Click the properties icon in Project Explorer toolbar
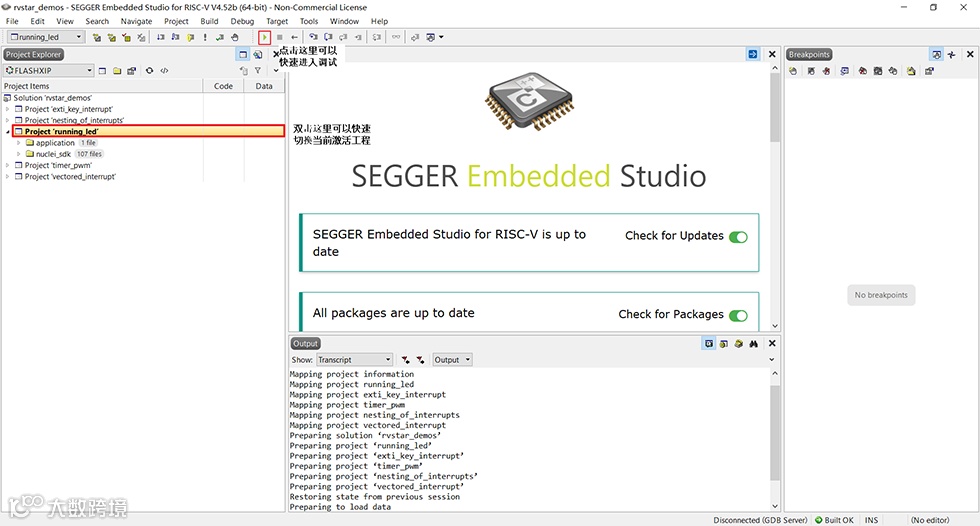 coord(132,71)
